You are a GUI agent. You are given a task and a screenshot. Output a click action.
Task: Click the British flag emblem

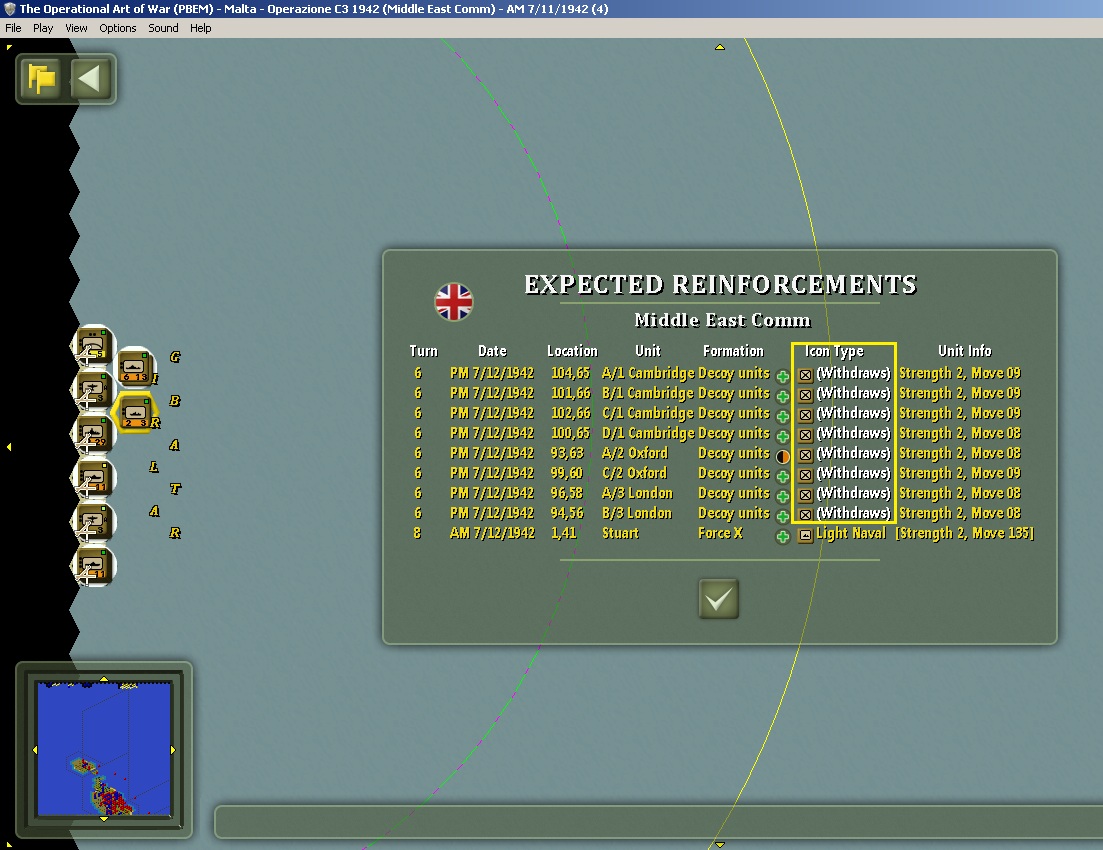tap(454, 302)
